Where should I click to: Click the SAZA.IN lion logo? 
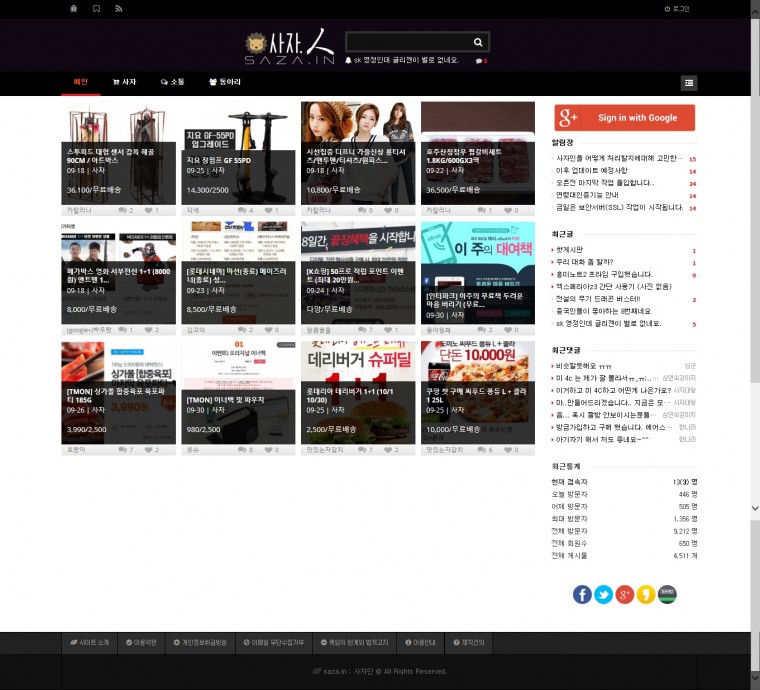click(x=290, y=45)
